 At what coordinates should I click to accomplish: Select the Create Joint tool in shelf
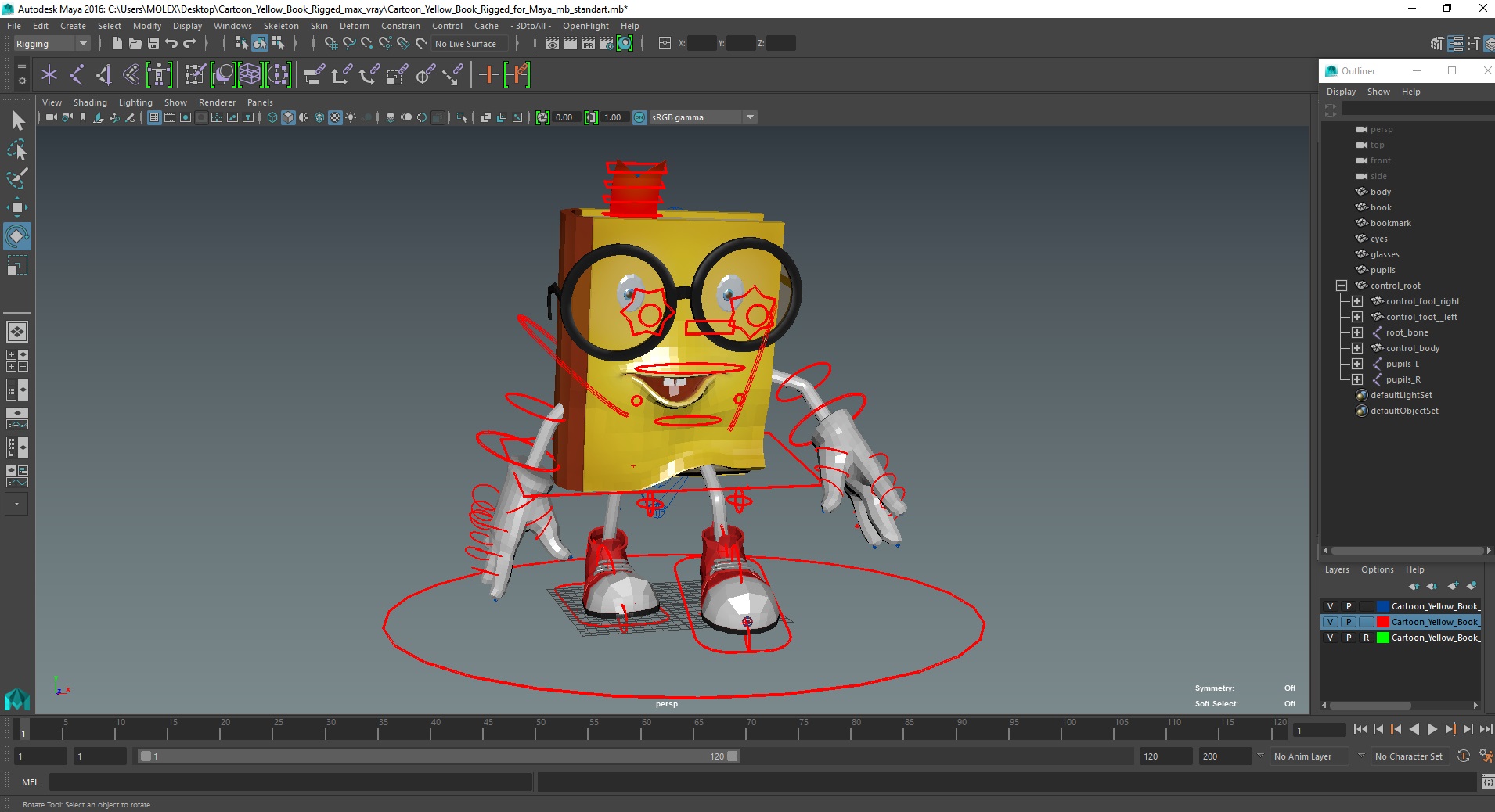(76, 74)
